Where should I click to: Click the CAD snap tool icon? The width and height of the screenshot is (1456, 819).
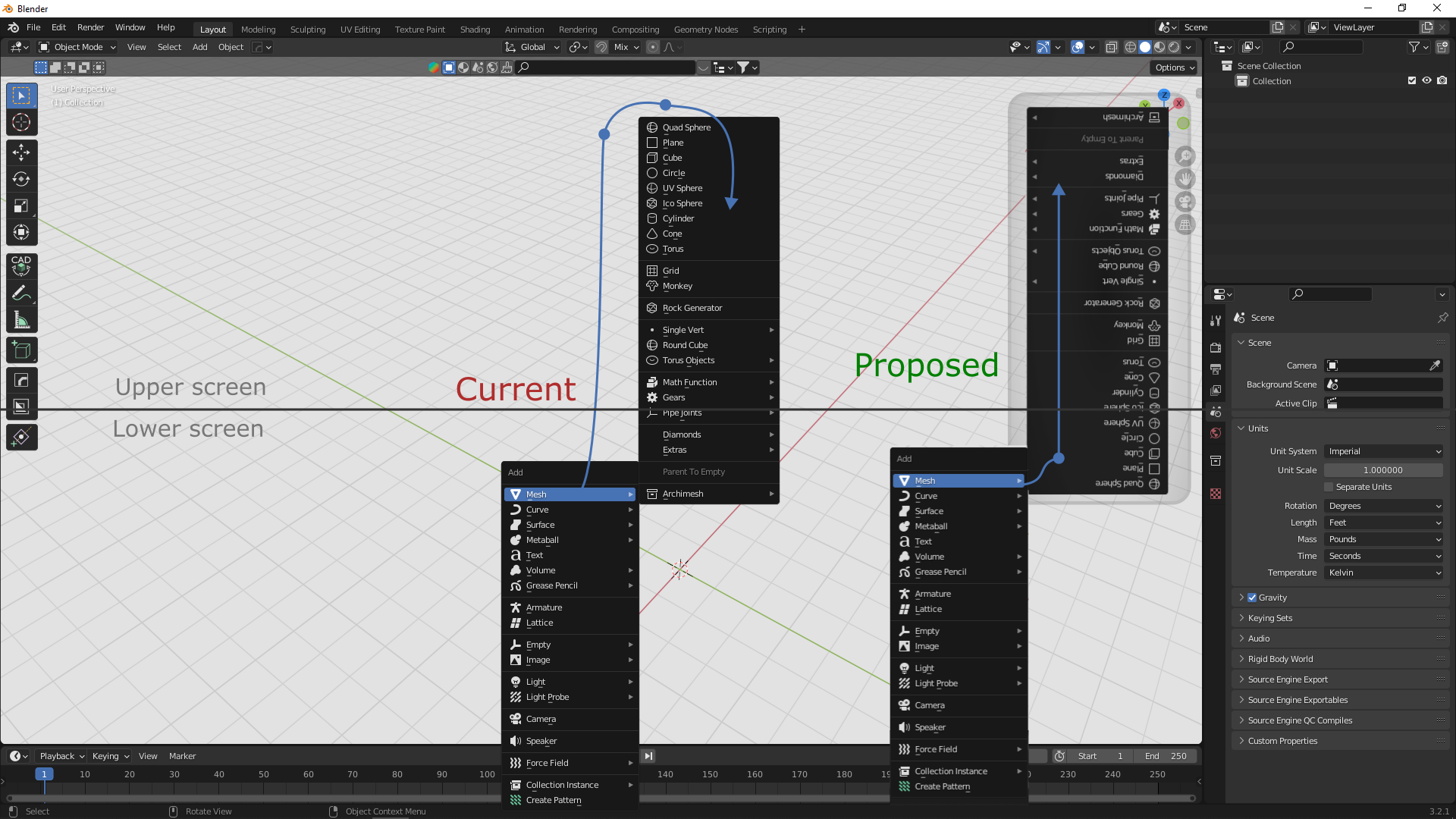[21, 266]
